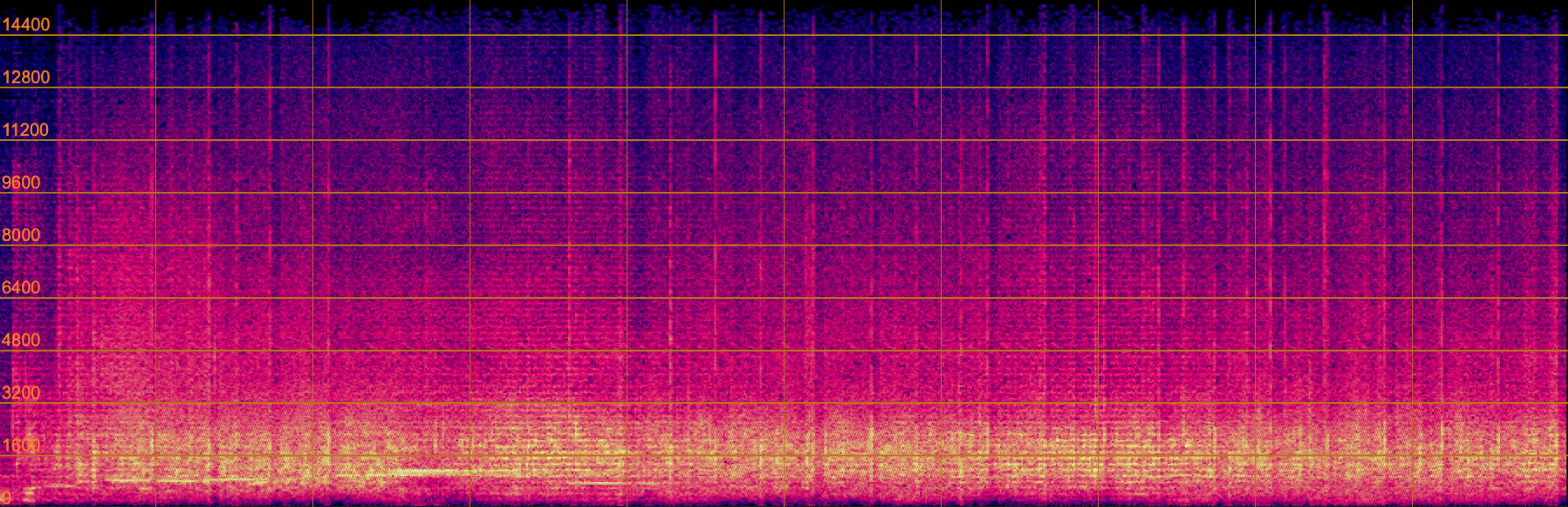Click the 4800 Hz frequency axis label
This screenshot has width=1568, height=507.
[21, 339]
